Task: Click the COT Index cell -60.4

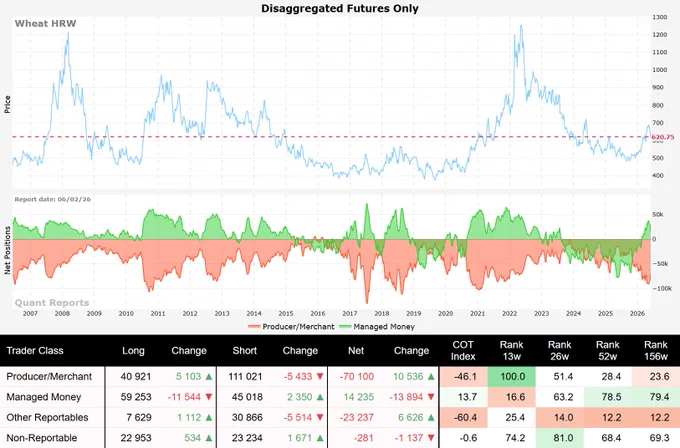Action: 464,417
